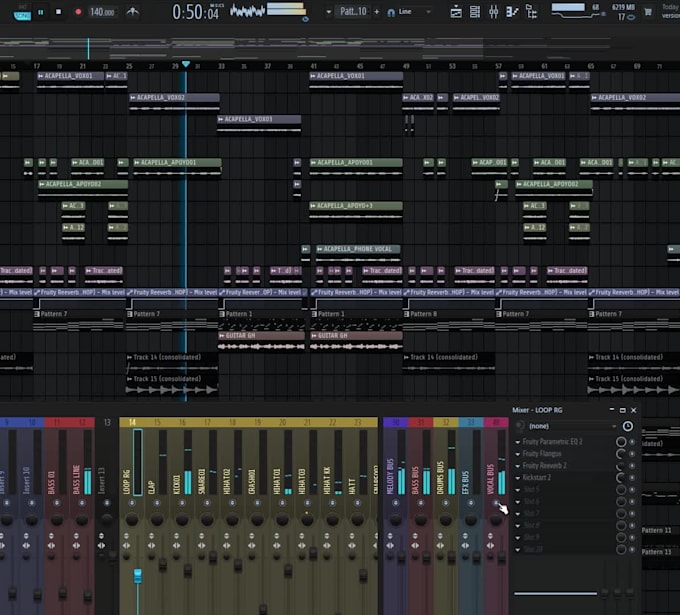Toggle the main snap magnet icon
Screen dimensions: 680x615
tap(391, 13)
